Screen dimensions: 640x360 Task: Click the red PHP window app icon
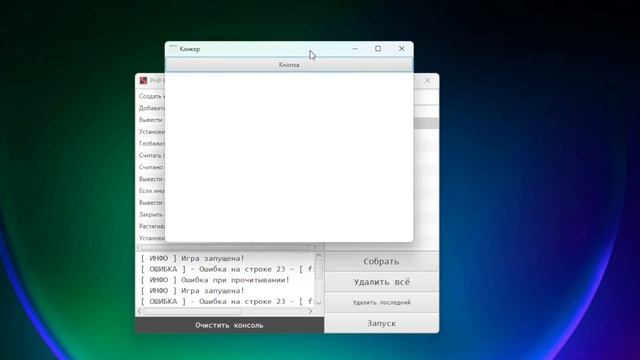pyautogui.click(x=143, y=81)
